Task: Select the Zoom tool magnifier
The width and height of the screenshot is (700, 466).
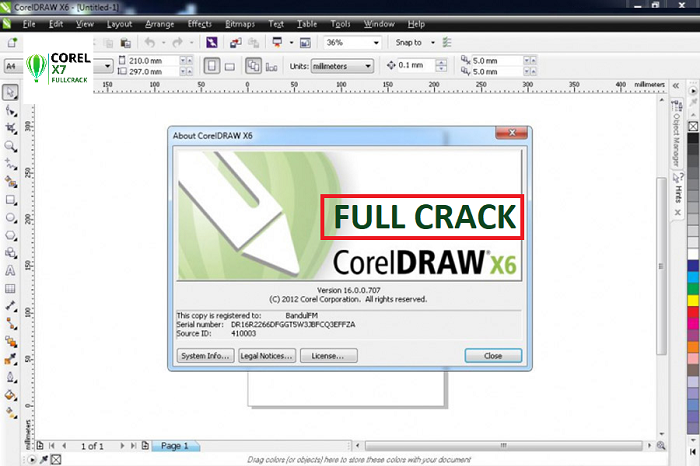Action: pos(11,146)
